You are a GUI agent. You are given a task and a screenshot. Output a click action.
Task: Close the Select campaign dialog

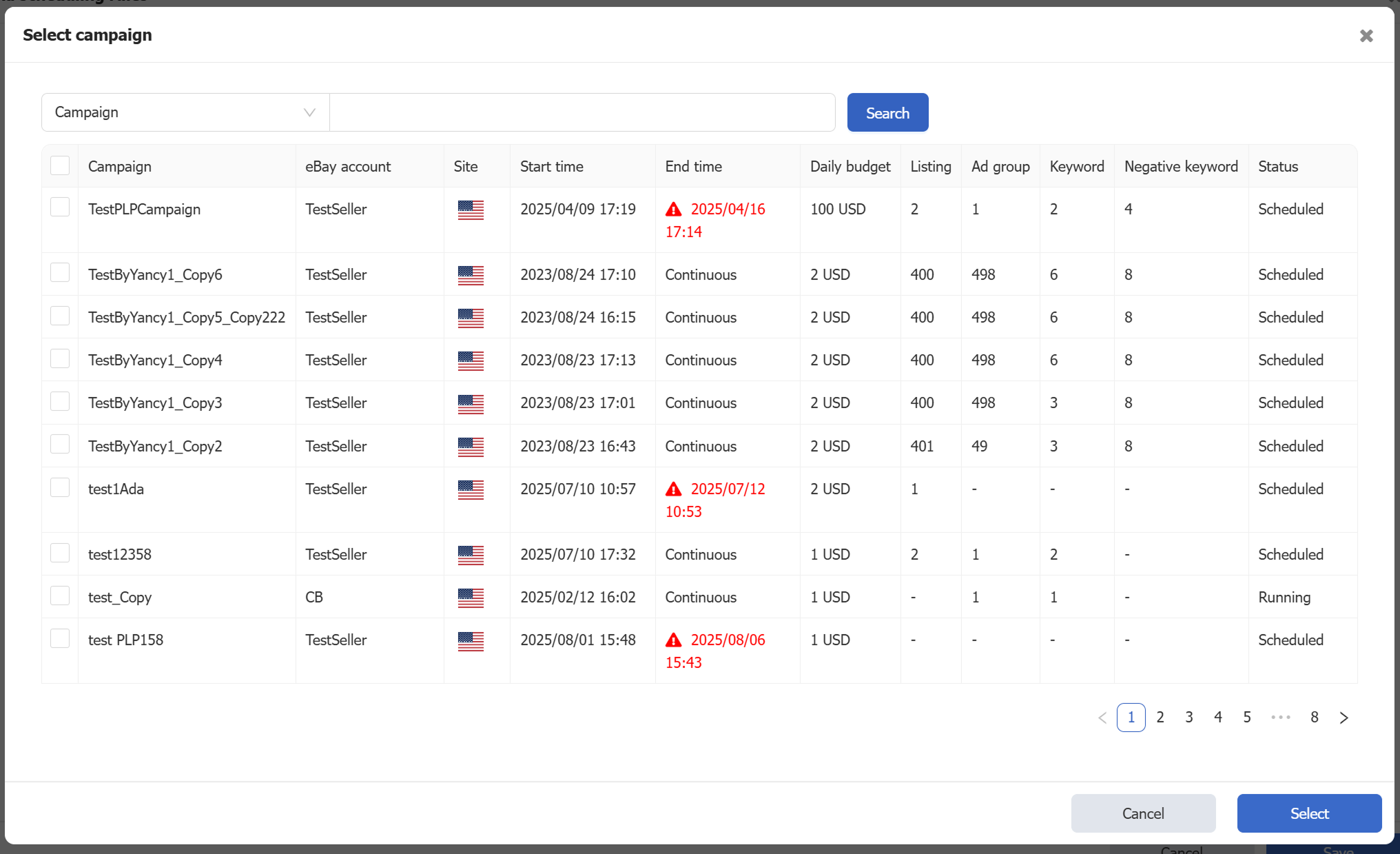pyautogui.click(x=1366, y=36)
